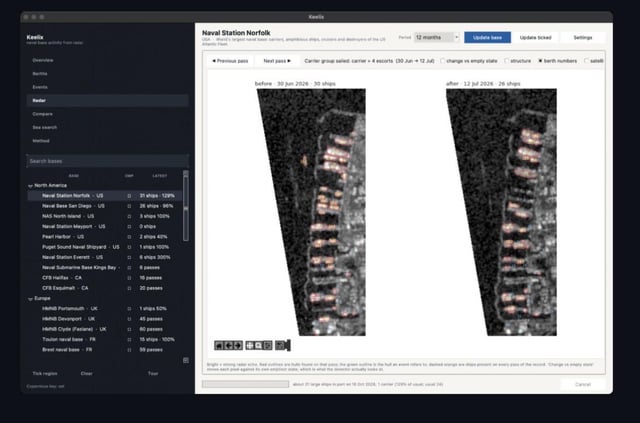Go to the Previous pass
This screenshot has width=640, height=423.
230,61
